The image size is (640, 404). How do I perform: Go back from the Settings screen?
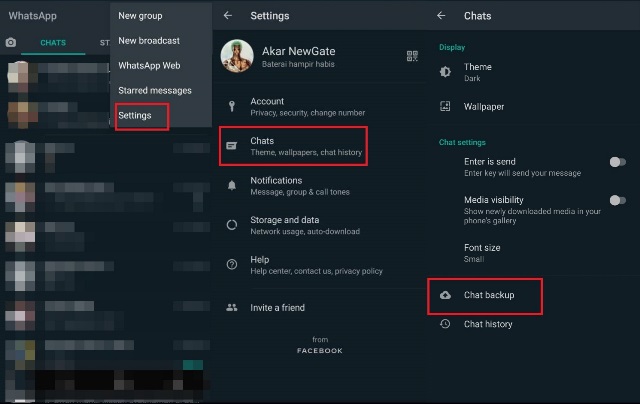[x=228, y=16]
